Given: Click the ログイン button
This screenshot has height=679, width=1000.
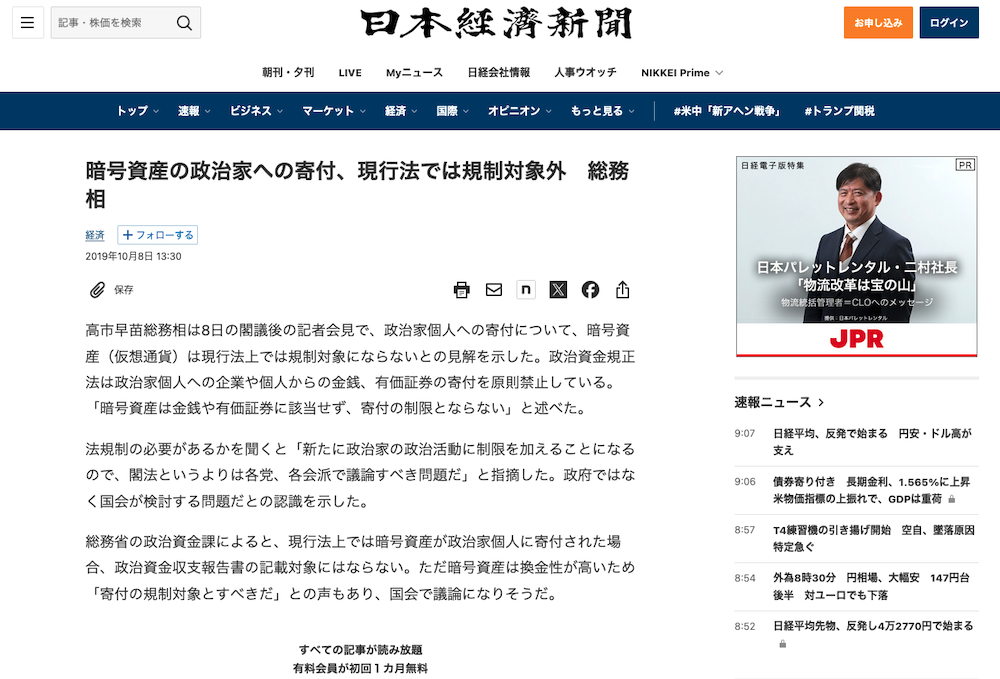Looking at the screenshot, I should tap(949, 22).
